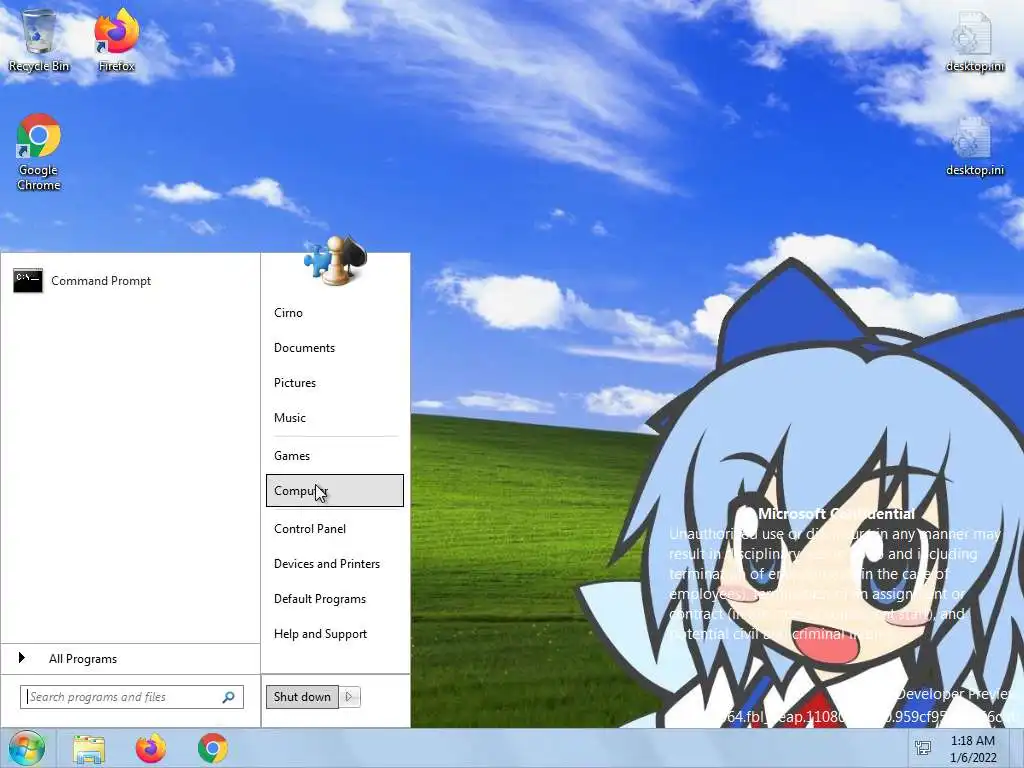This screenshot has width=1024, height=768.
Task: Open the Google Chrome desktop shortcut
Action: click(x=39, y=152)
